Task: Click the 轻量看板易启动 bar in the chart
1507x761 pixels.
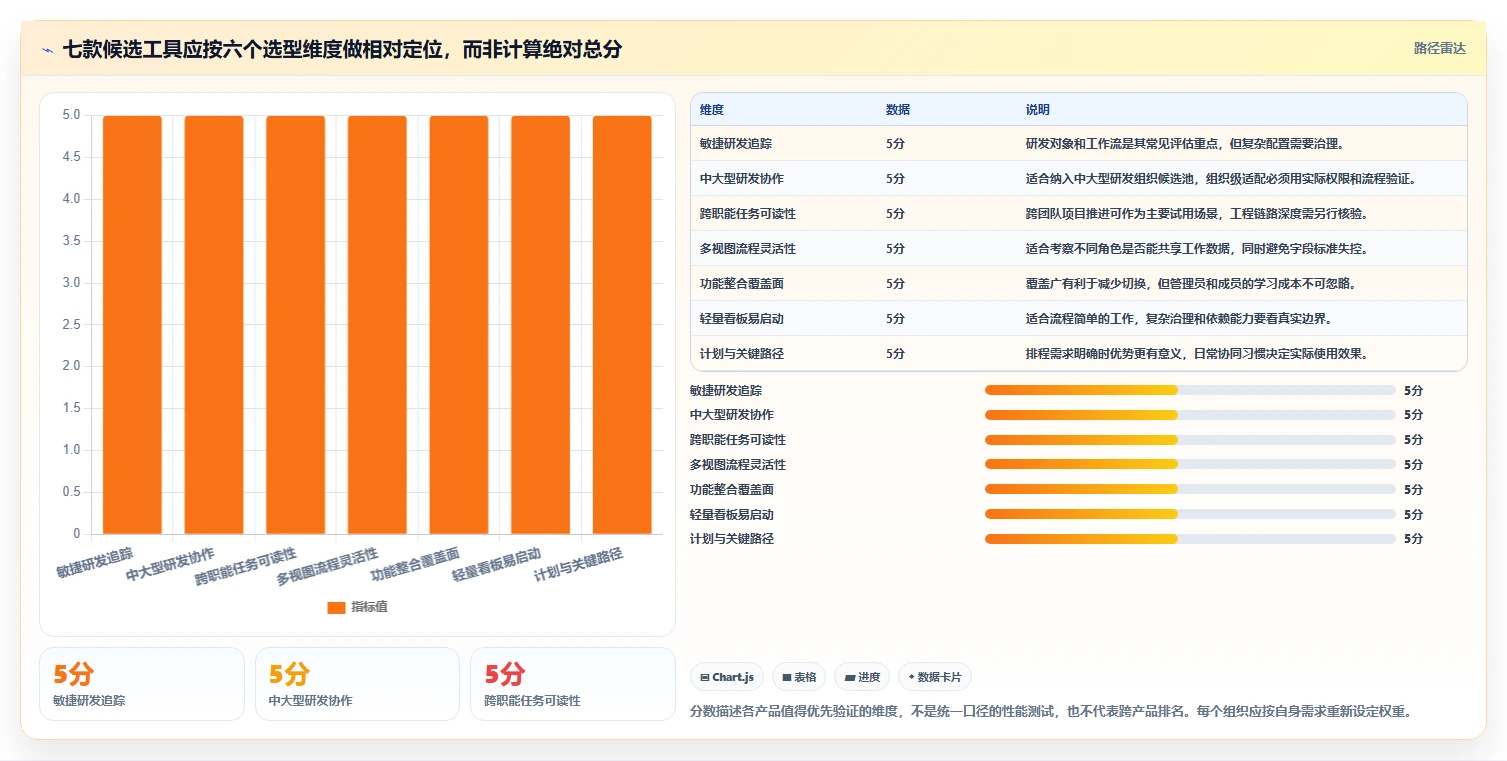Action: 541,325
